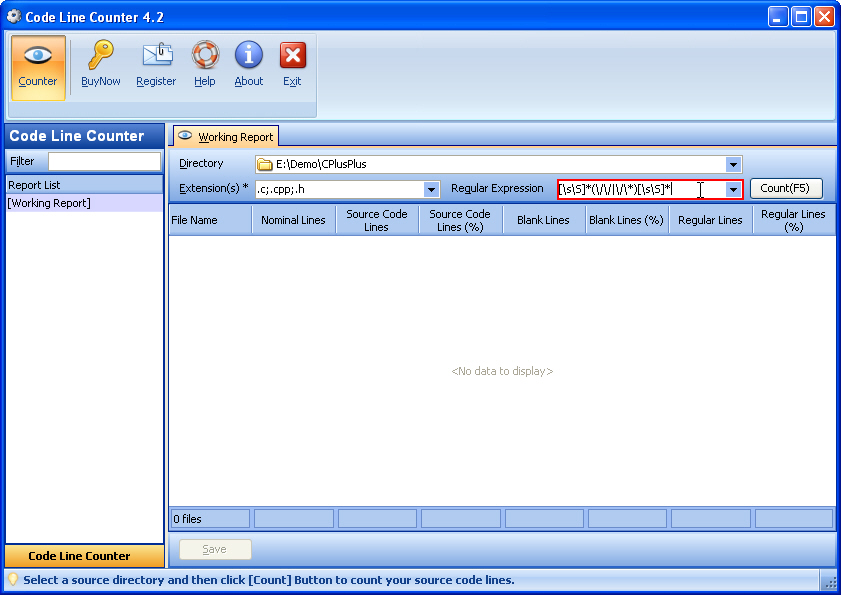The width and height of the screenshot is (841, 595).
Task: Click into the Filter text field
Action: coord(104,161)
